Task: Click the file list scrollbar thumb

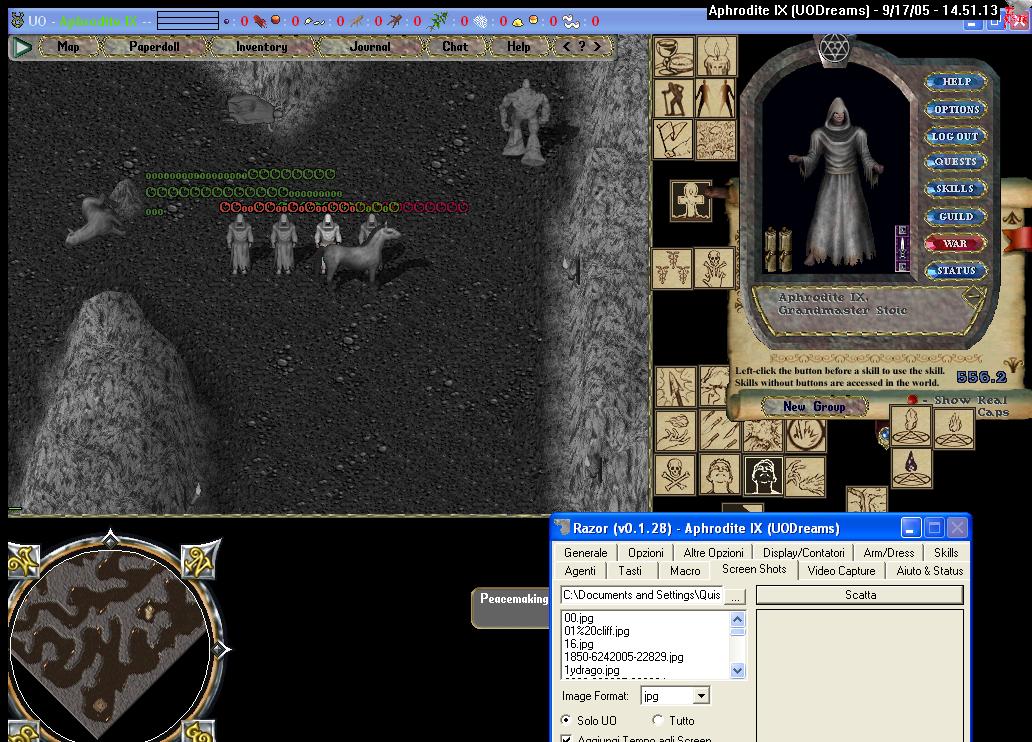Action: (738, 632)
